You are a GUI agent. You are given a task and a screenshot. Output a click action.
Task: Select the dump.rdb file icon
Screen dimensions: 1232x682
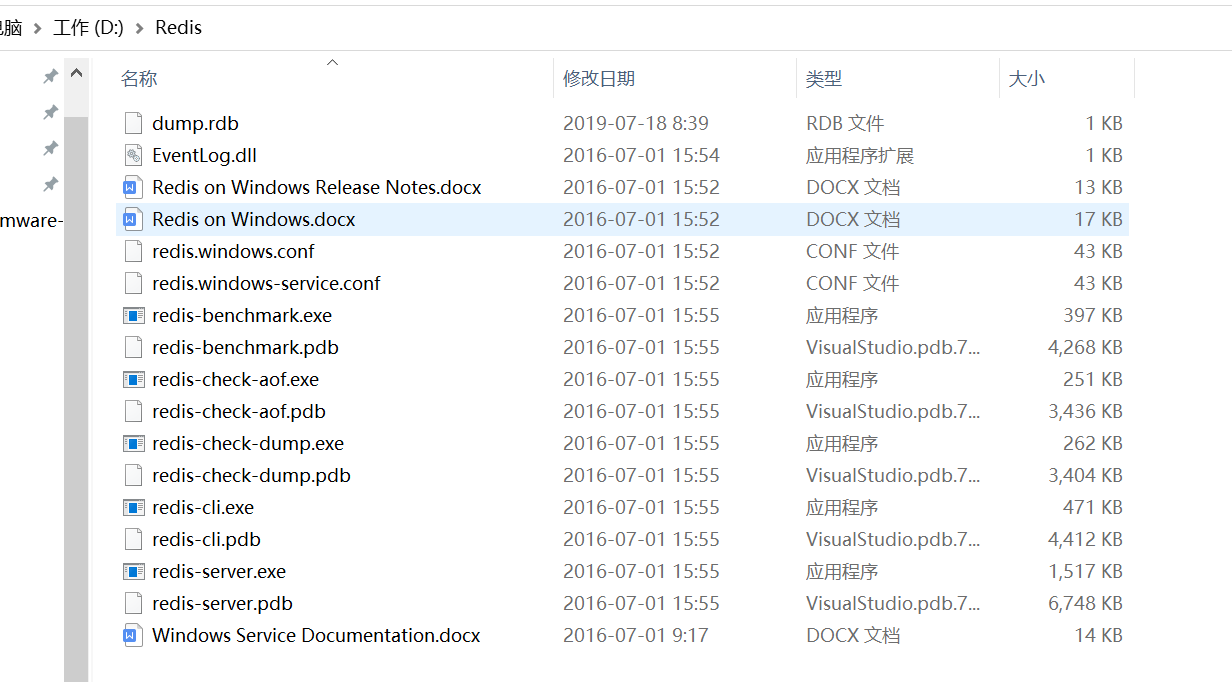click(x=133, y=123)
